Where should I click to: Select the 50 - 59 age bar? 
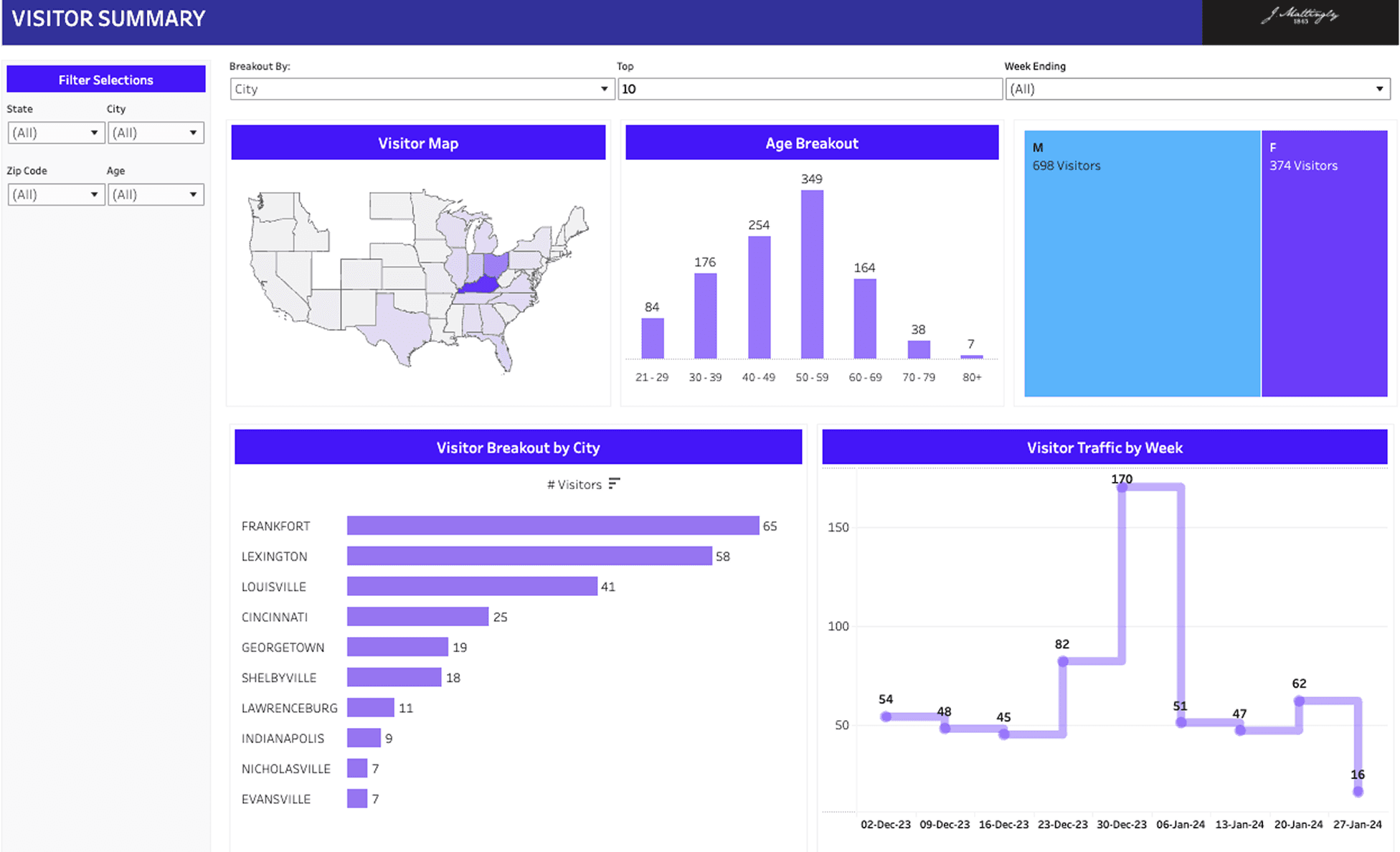pyautogui.click(x=812, y=274)
